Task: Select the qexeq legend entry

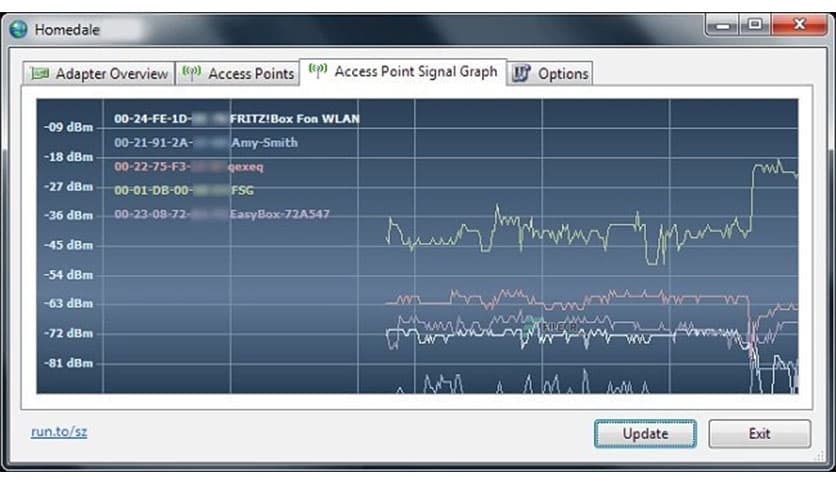Action: pyautogui.click(x=189, y=166)
